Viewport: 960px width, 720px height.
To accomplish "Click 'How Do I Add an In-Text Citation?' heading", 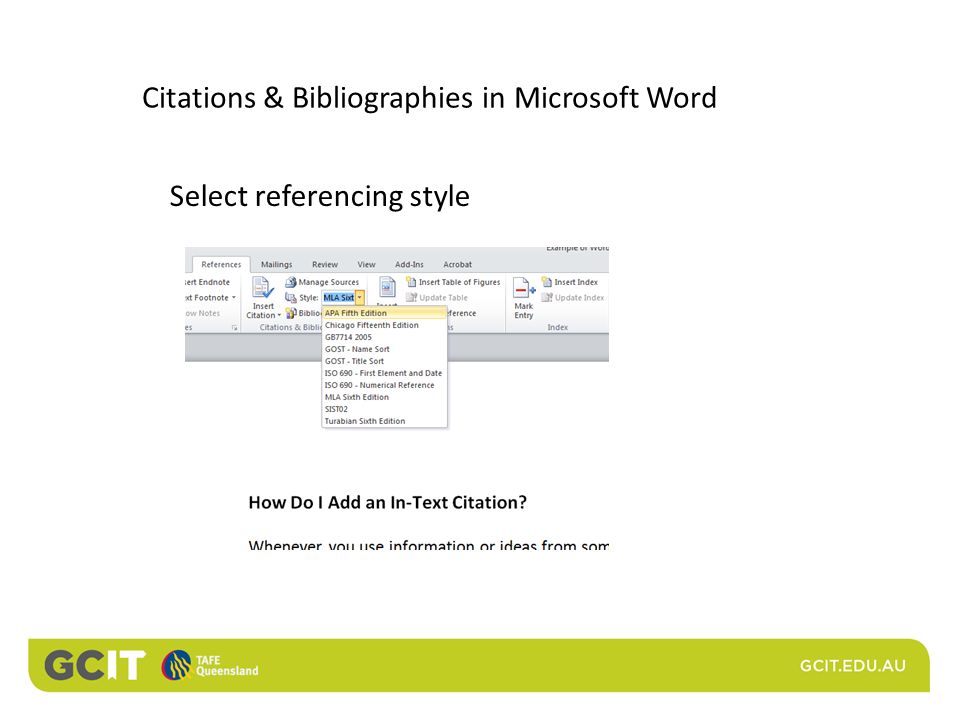I will coord(388,503).
